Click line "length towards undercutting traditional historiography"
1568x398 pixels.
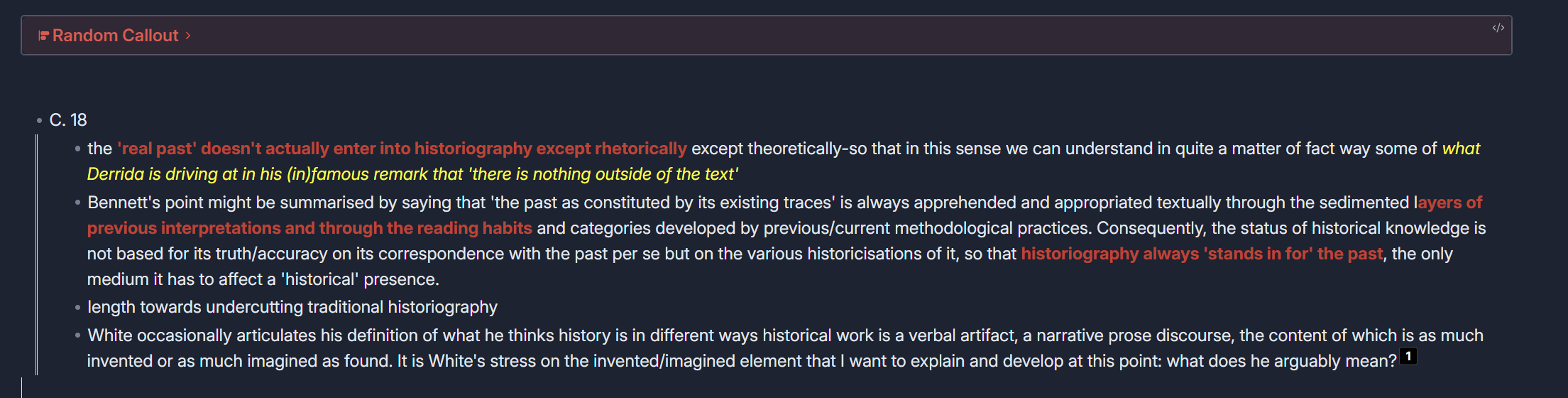coord(292,307)
